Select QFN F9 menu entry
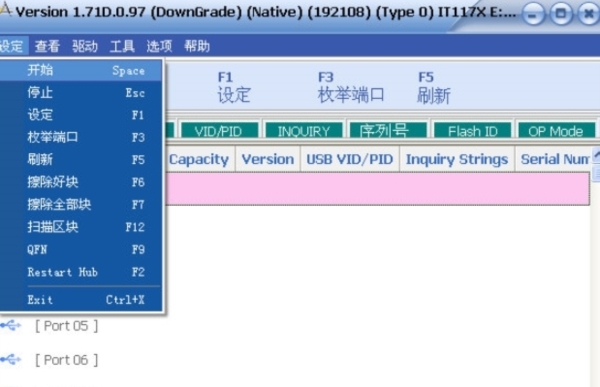This screenshot has height=387, width=600. pos(81,250)
